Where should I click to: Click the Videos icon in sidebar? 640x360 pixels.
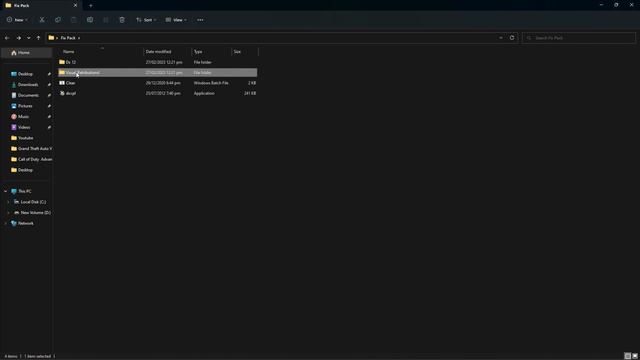coord(14,127)
